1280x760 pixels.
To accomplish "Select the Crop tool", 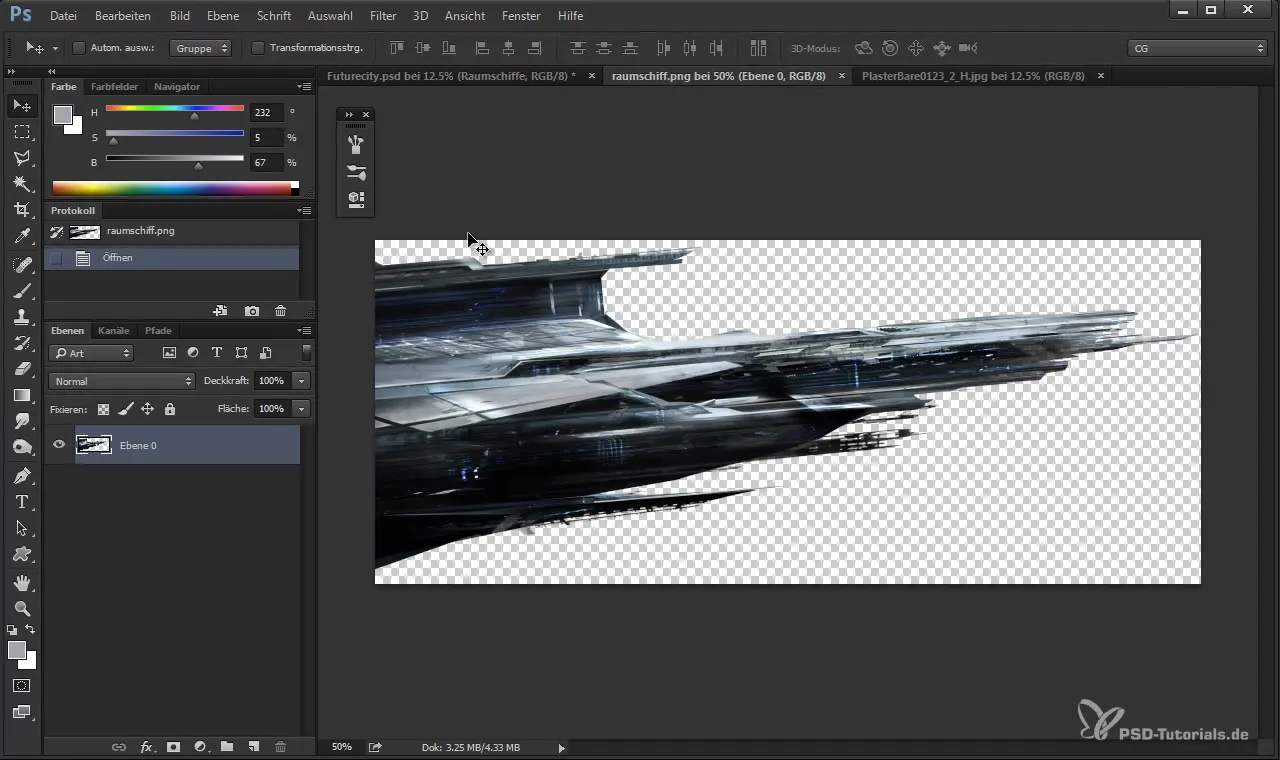I will point(22,210).
